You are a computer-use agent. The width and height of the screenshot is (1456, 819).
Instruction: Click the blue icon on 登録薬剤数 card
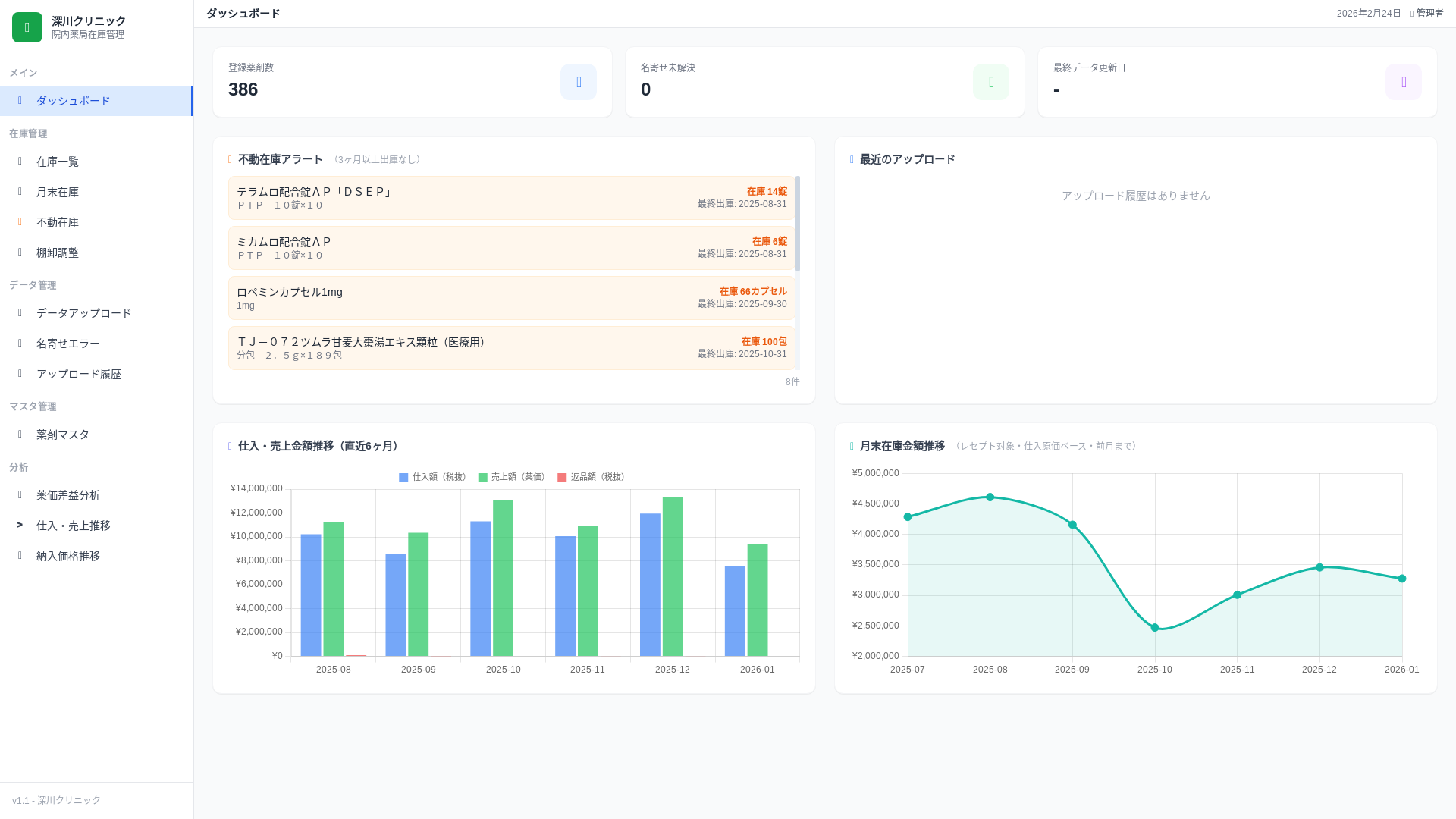pyautogui.click(x=579, y=82)
